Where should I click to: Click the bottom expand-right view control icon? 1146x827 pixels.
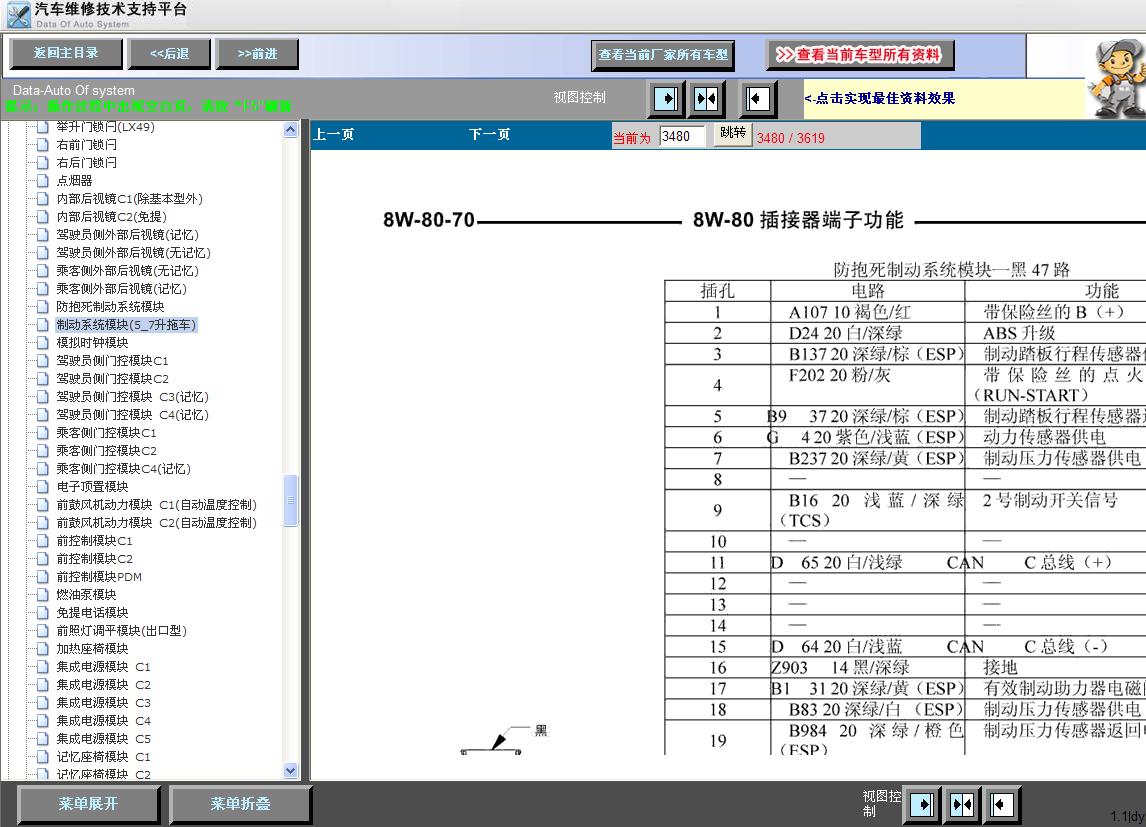(x=922, y=805)
